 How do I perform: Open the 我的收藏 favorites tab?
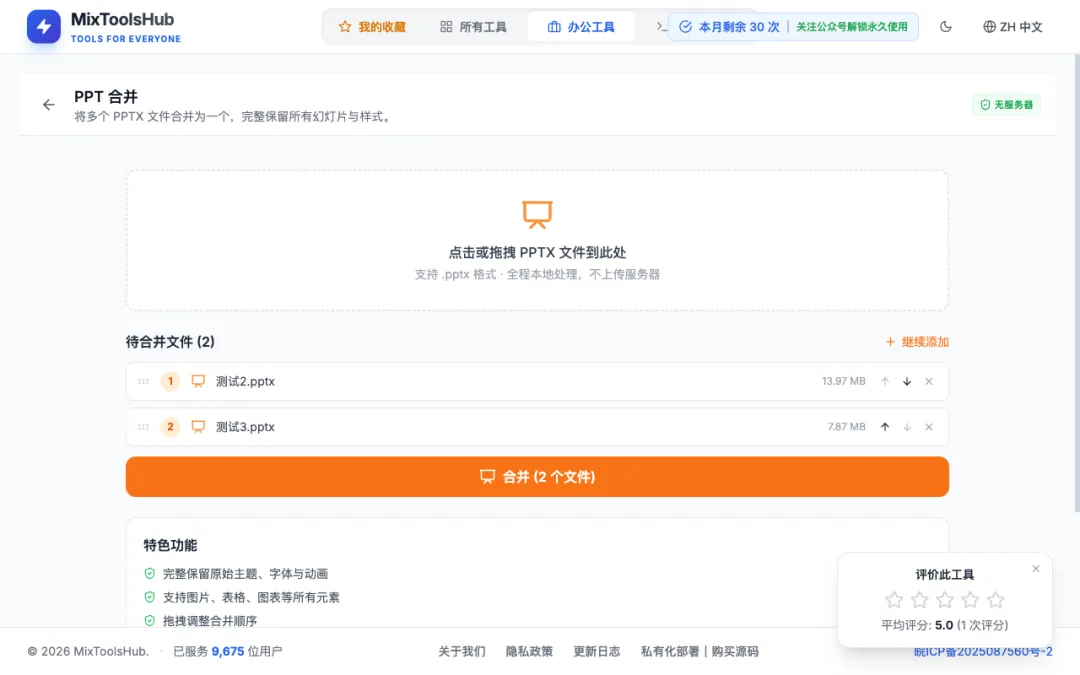click(x=372, y=27)
